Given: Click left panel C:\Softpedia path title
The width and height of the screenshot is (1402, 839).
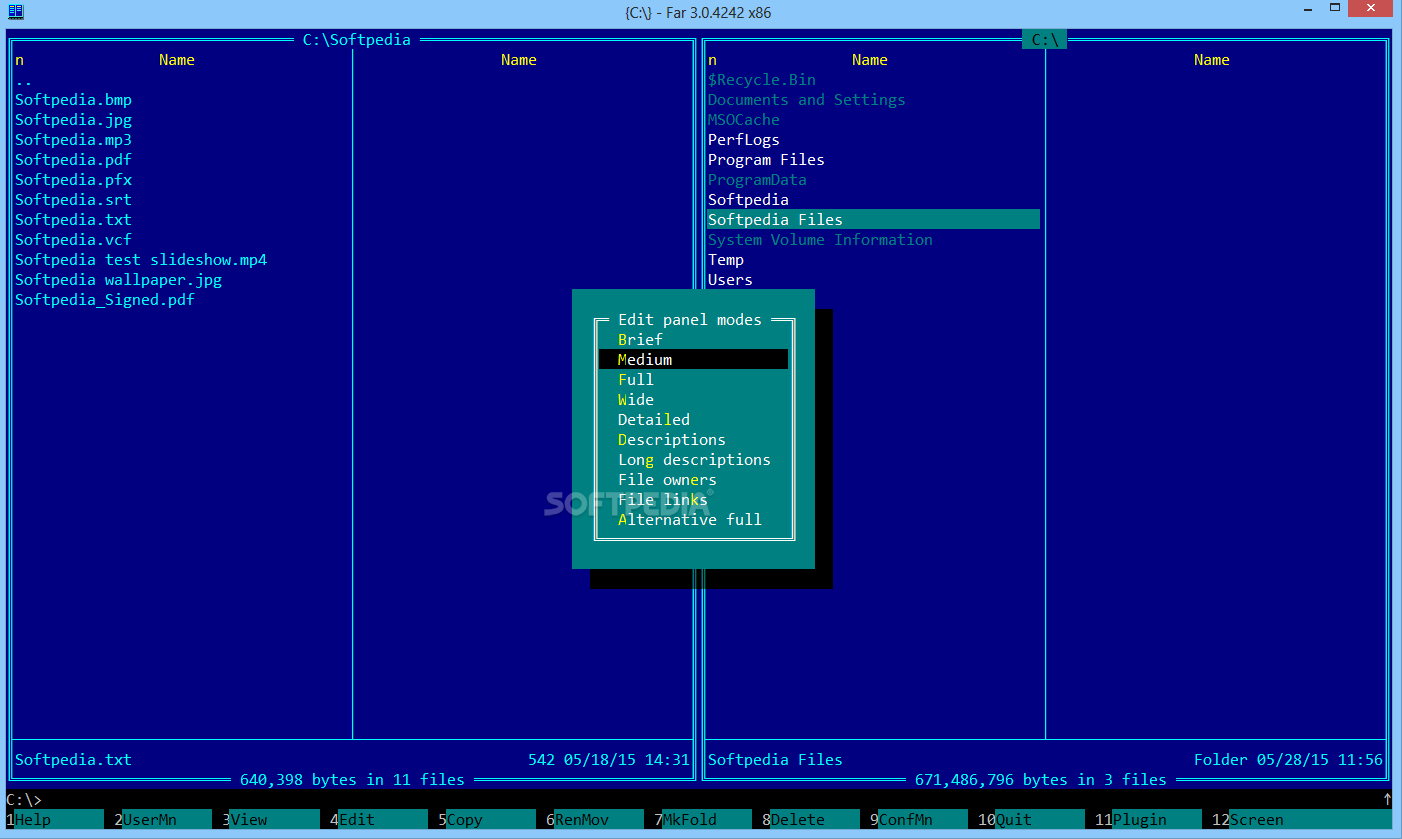Looking at the screenshot, I should [x=356, y=40].
